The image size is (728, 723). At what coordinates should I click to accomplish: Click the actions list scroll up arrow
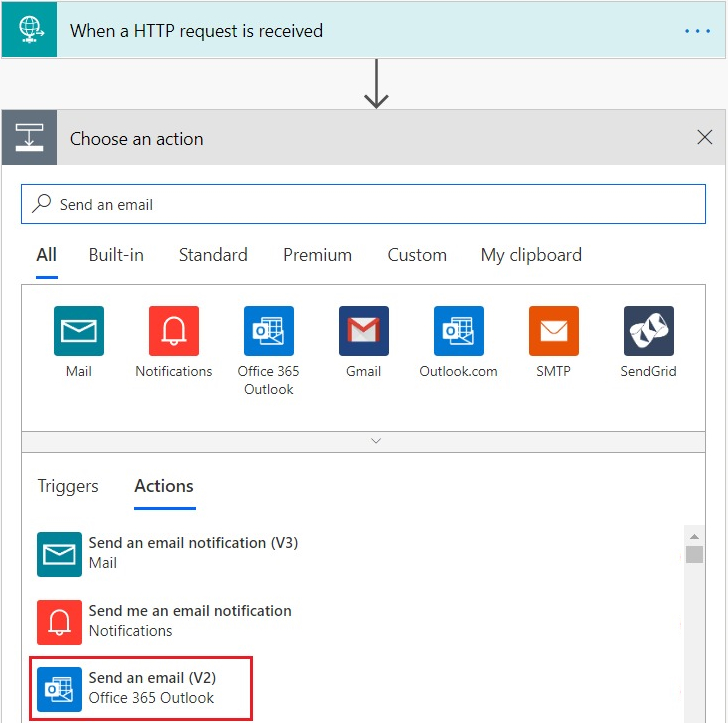click(x=694, y=537)
